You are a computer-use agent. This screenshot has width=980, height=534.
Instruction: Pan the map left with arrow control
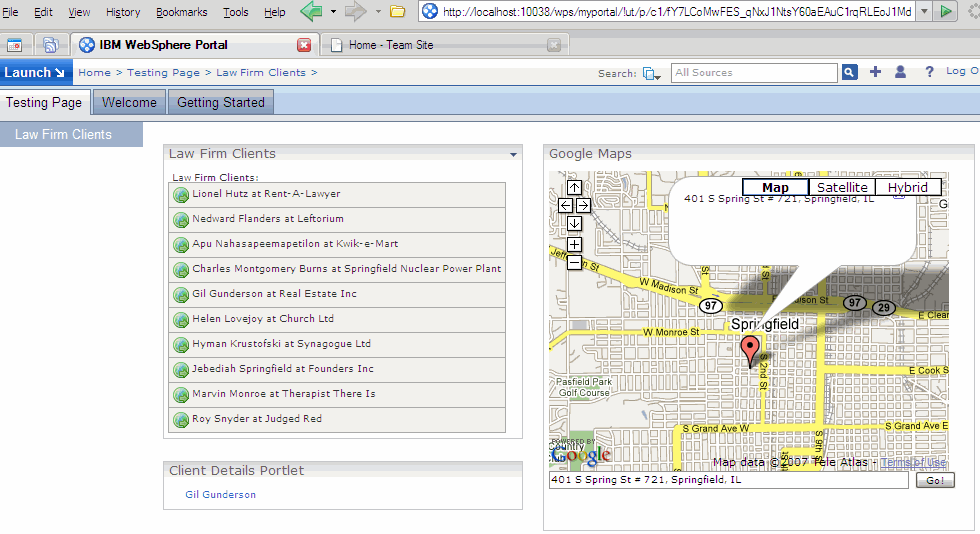pos(566,205)
